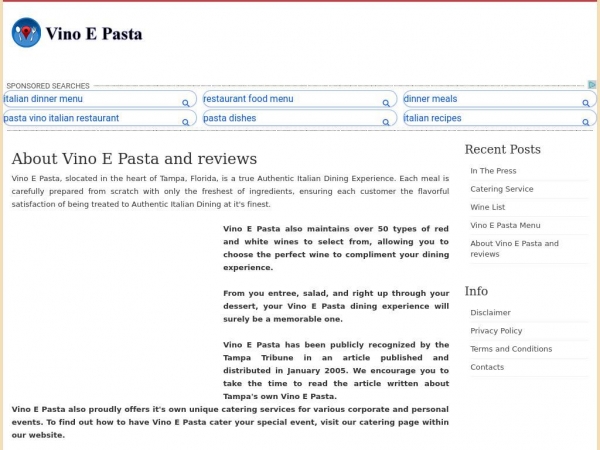
Task: Open the Wine List post
Action: coord(488,207)
